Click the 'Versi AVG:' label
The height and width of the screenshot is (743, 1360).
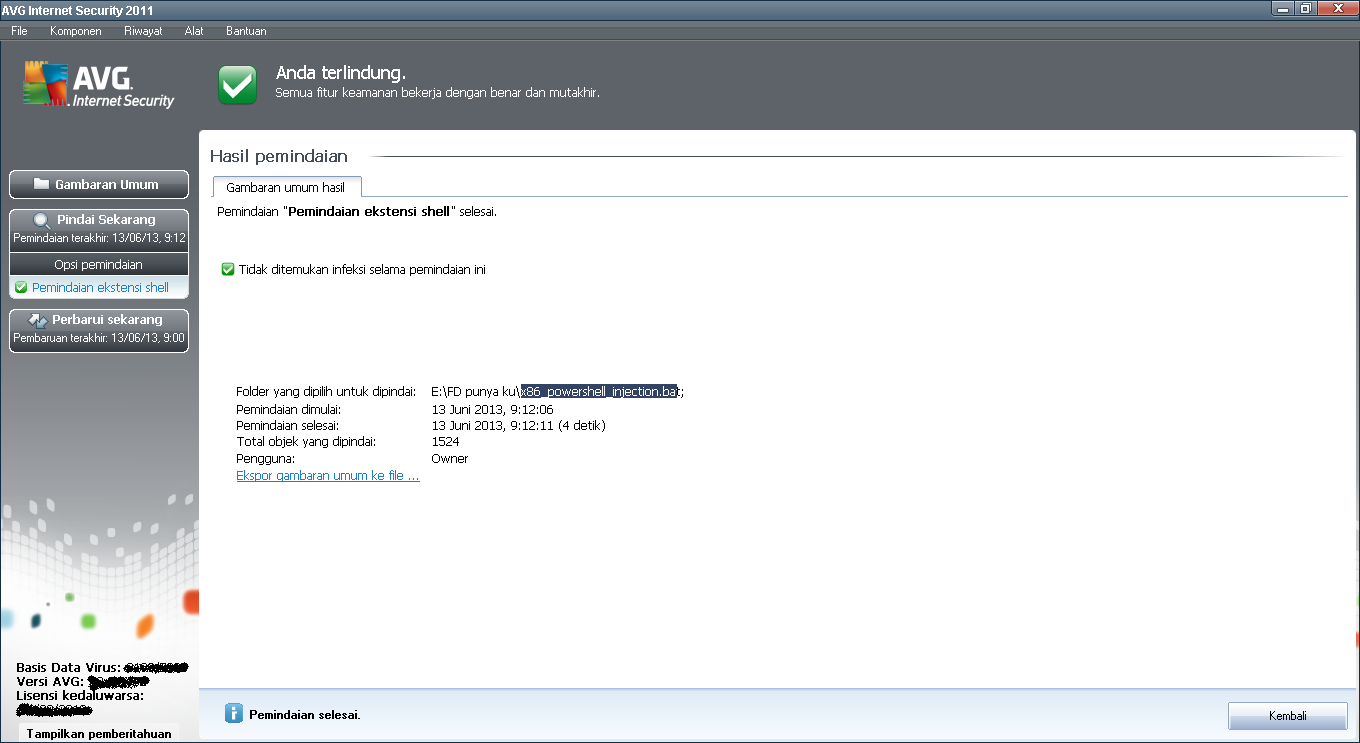click(x=50, y=682)
